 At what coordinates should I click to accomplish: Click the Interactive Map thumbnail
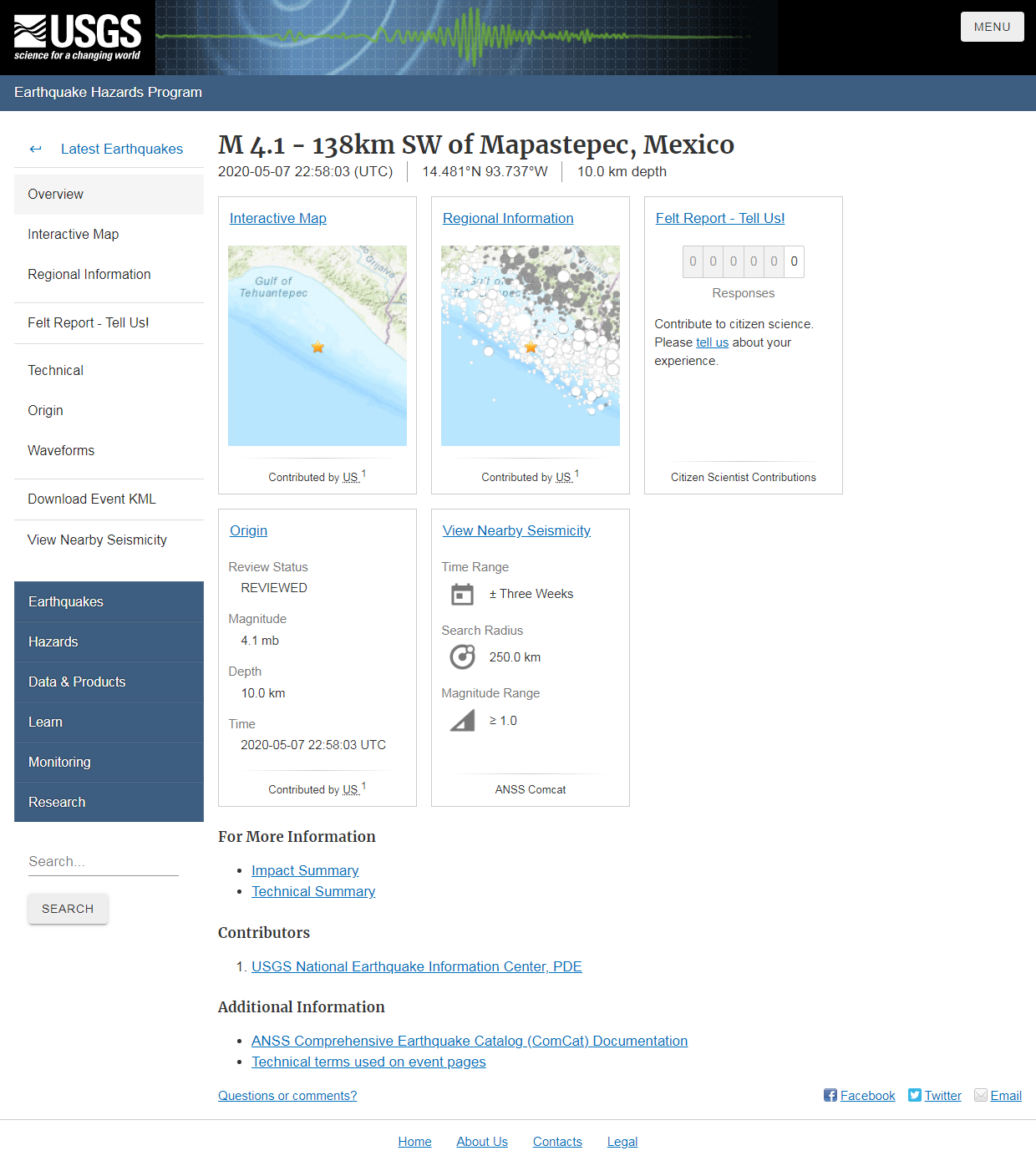(x=317, y=345)
